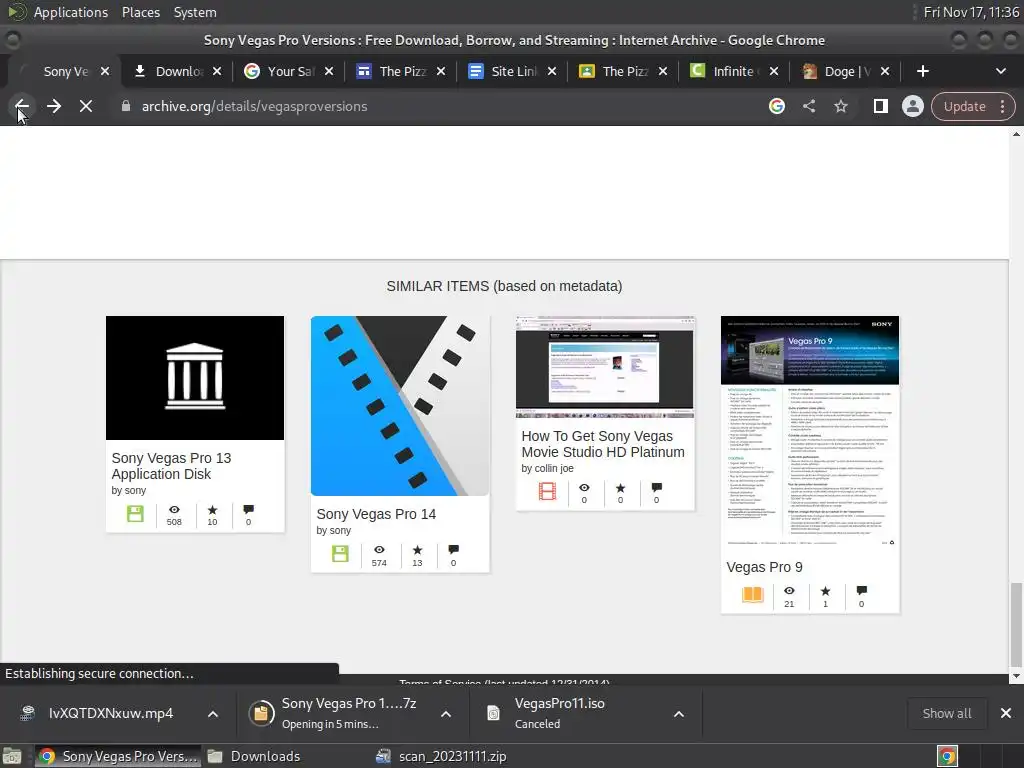Bookmark this page with the star
The width and height of the screenshot is (1024, 768).
click(840, 106)
